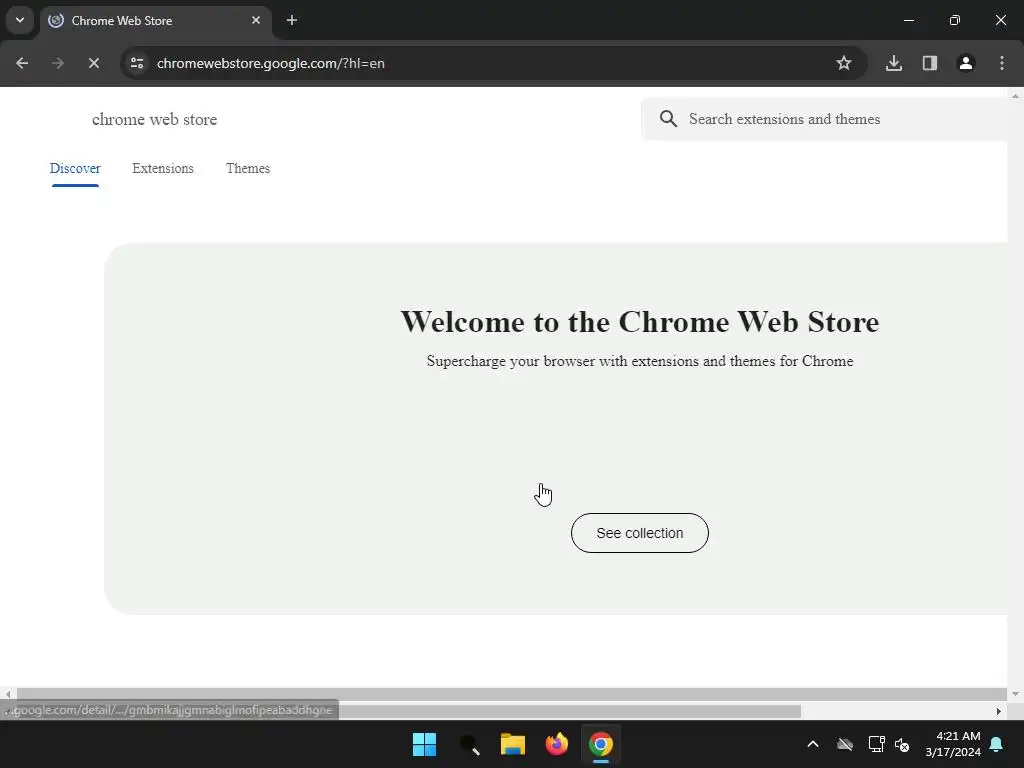The width and height of the screenshot is (1024, 768).
Task: Open the notifications bell
Action: tap(997, 744)
